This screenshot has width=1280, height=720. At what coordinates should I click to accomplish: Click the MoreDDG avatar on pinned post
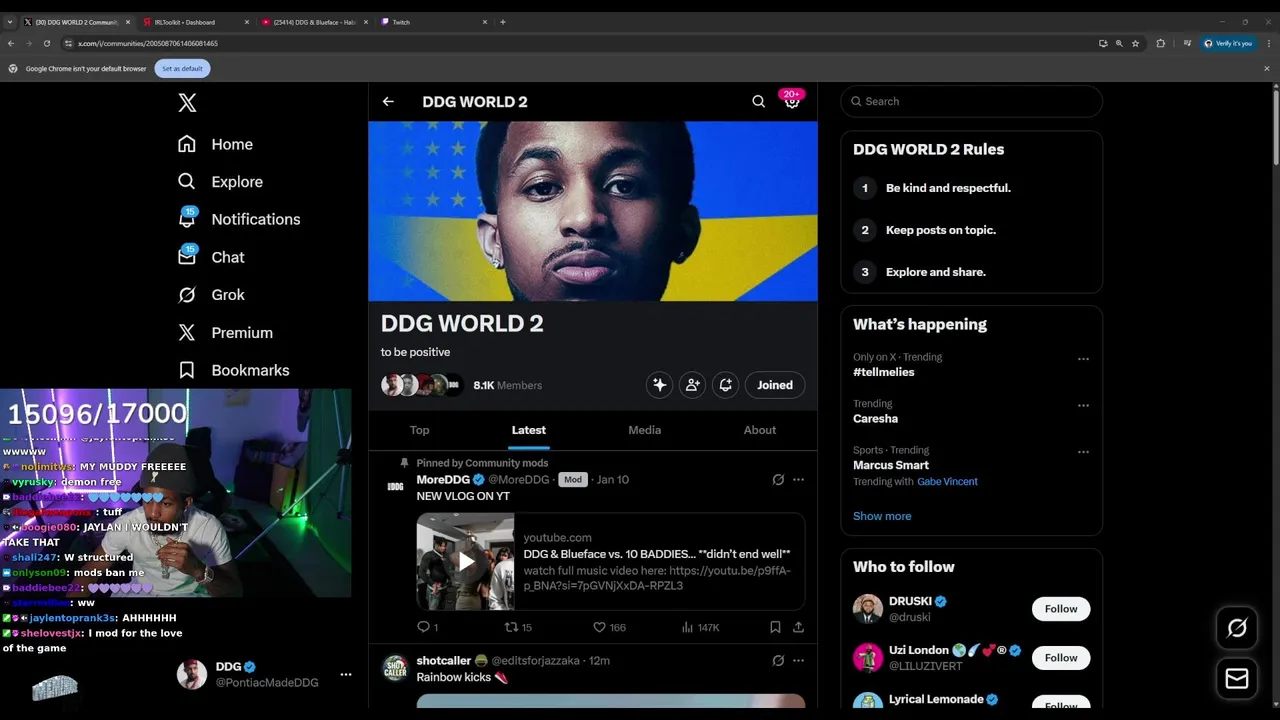(x=395, y=486)
